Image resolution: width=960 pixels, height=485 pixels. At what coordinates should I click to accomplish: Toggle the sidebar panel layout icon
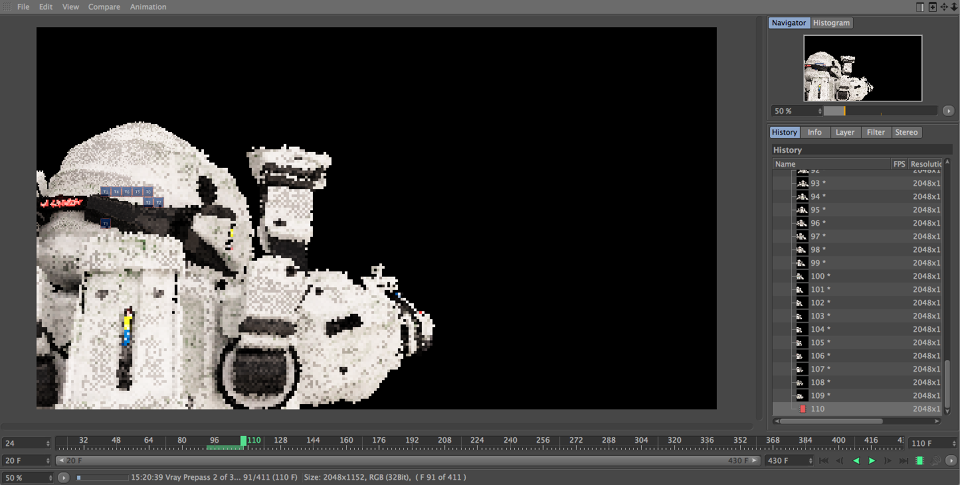pos(920,7)
